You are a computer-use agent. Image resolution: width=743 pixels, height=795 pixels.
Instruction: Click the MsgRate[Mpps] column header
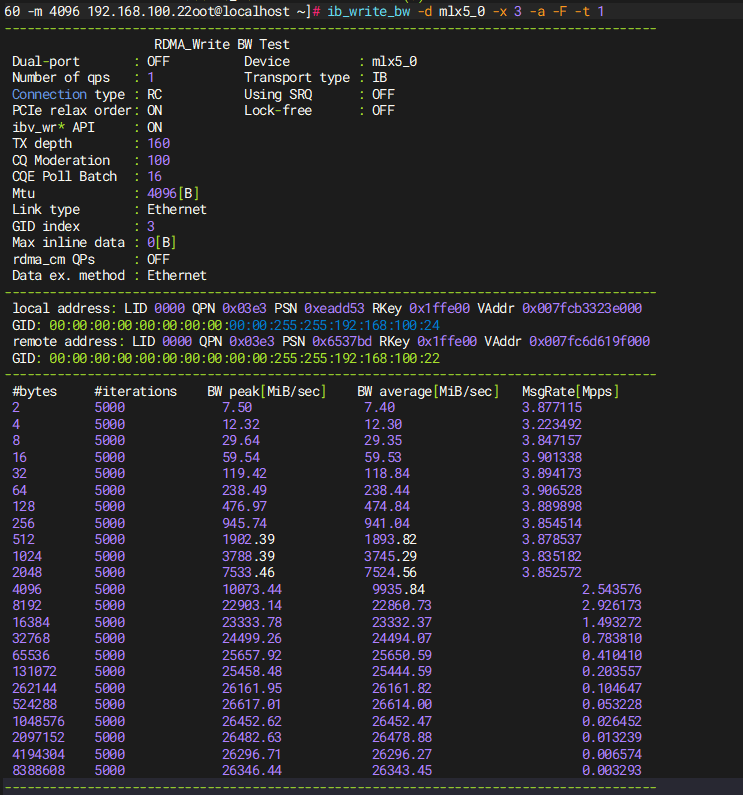(x=570, y=391)
